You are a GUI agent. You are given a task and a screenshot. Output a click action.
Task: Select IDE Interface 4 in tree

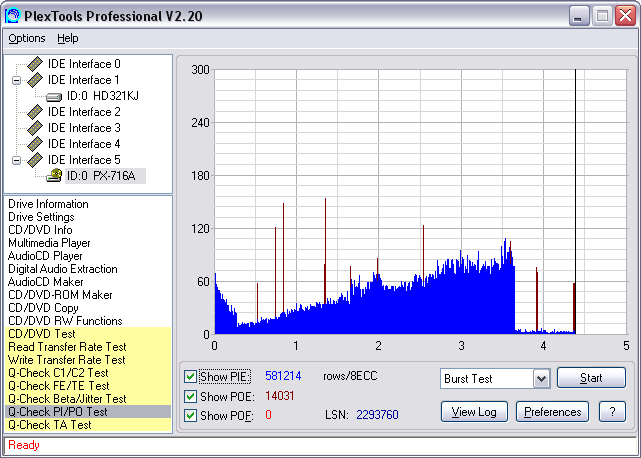click(84, 144)
